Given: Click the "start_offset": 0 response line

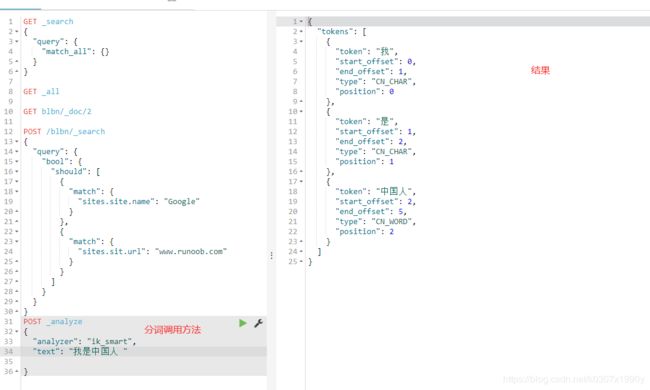Looking at the screenshot, I should point(376,61).
